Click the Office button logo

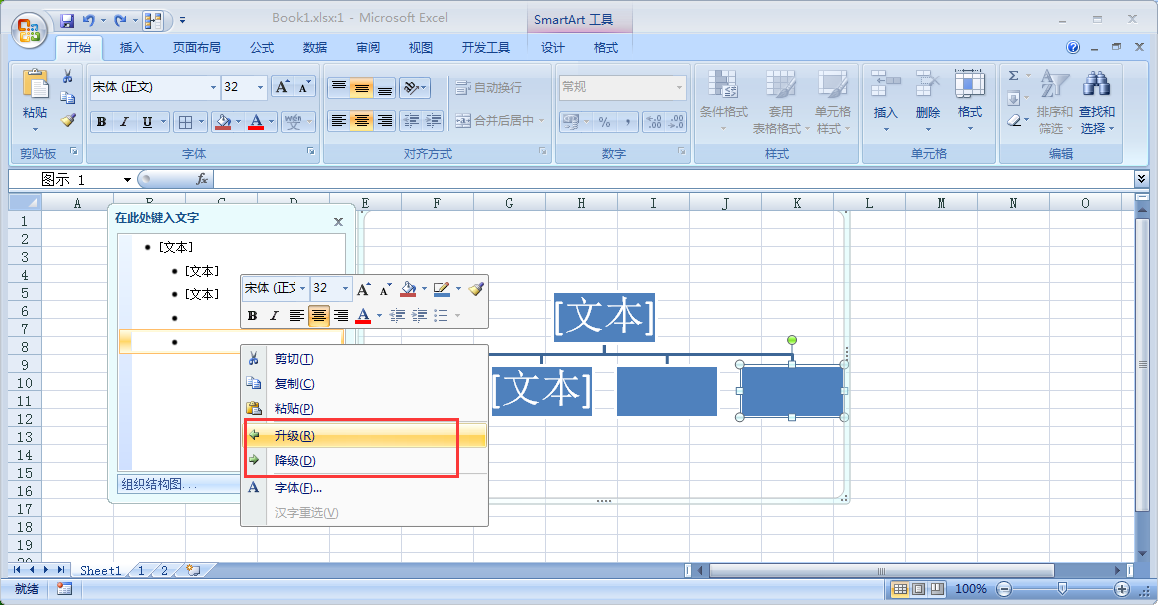pos(30,31)
